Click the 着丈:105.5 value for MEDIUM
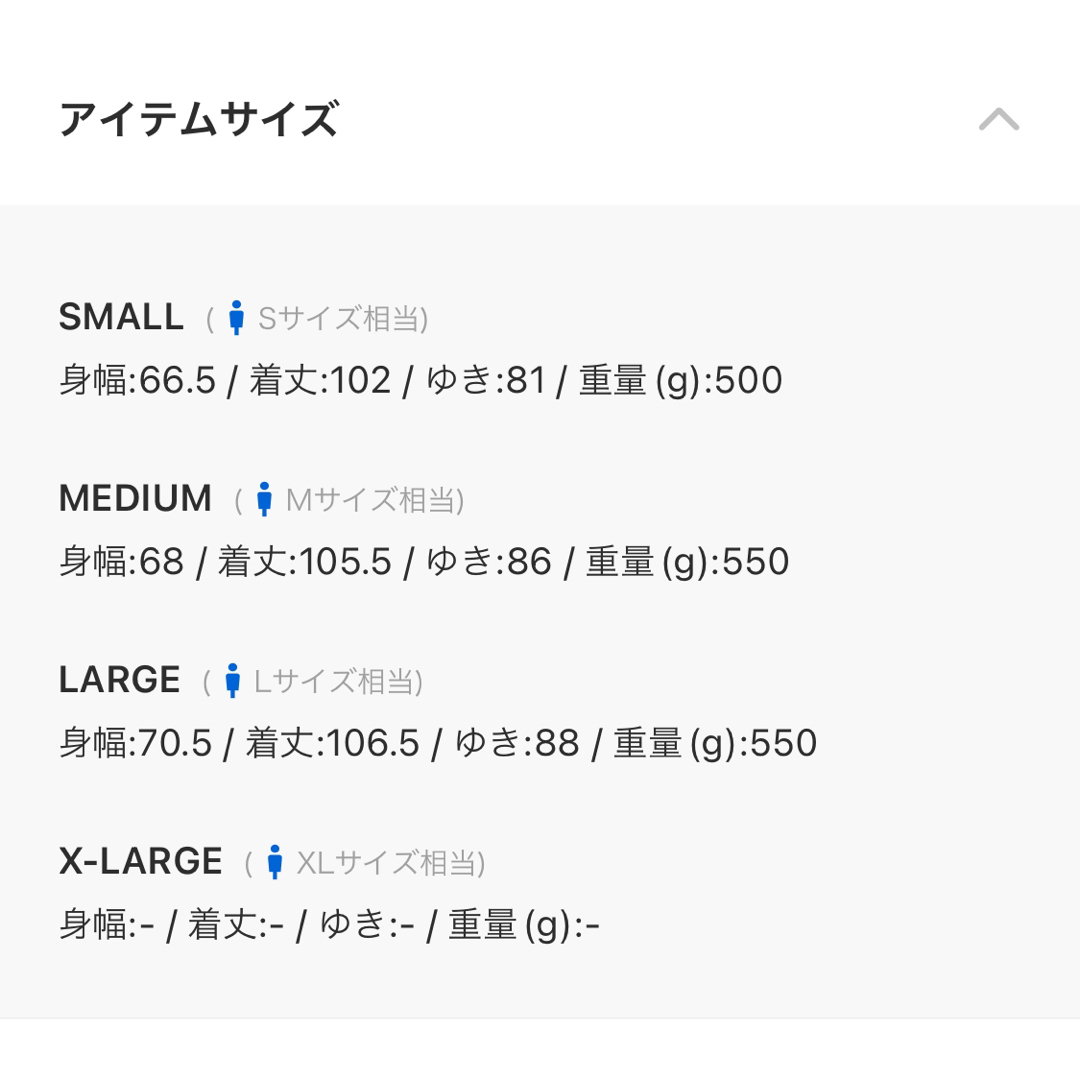This screenshot has width=1080, height=1080. pos(305,562)
